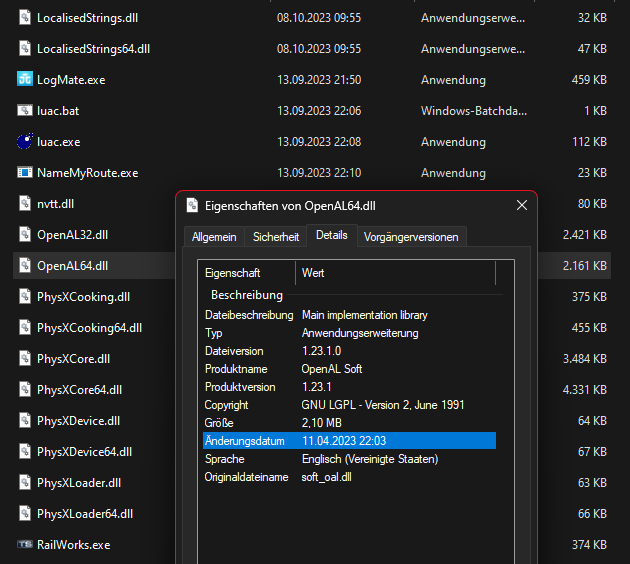Select file name RailWorks.exe
Image resolution: width=630 pixels, height=564 pixels.
pyautogui.click(x=74, y=545)
